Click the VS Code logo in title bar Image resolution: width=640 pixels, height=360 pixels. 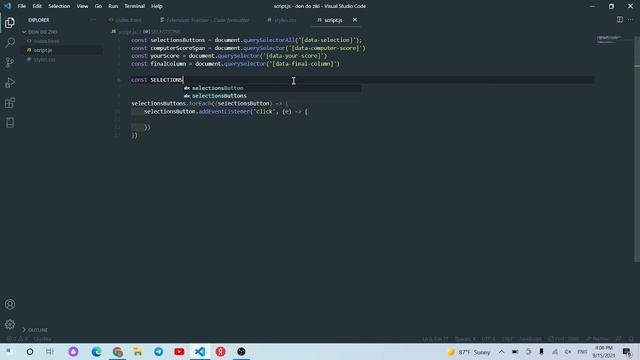[x=7, y=6]
